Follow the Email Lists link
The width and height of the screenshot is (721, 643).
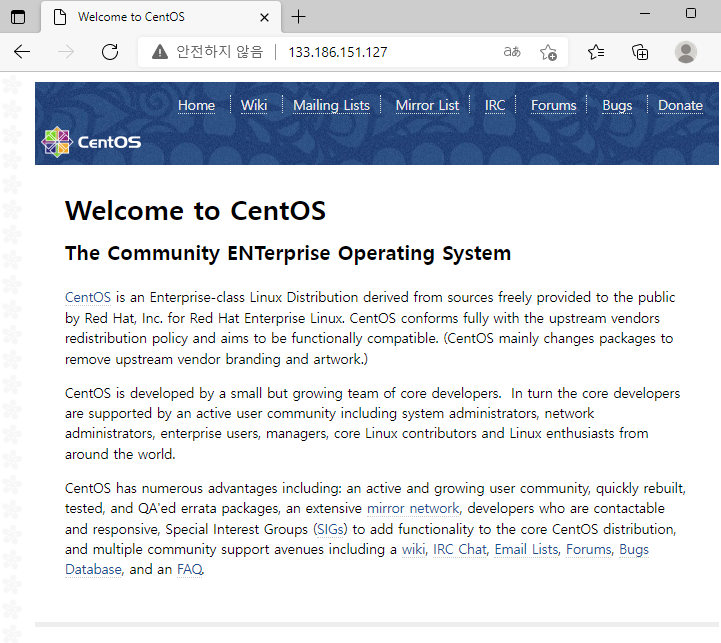[526, 549]
